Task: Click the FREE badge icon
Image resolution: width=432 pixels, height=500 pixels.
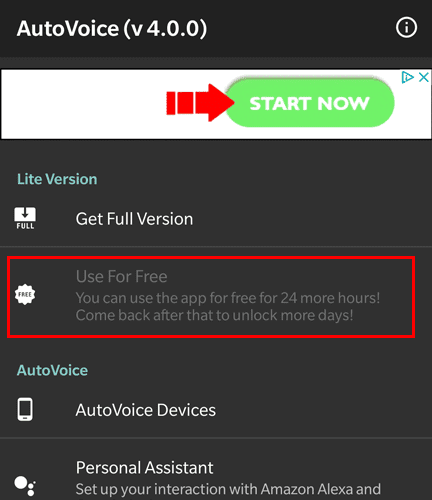Action: click(25, 295)
